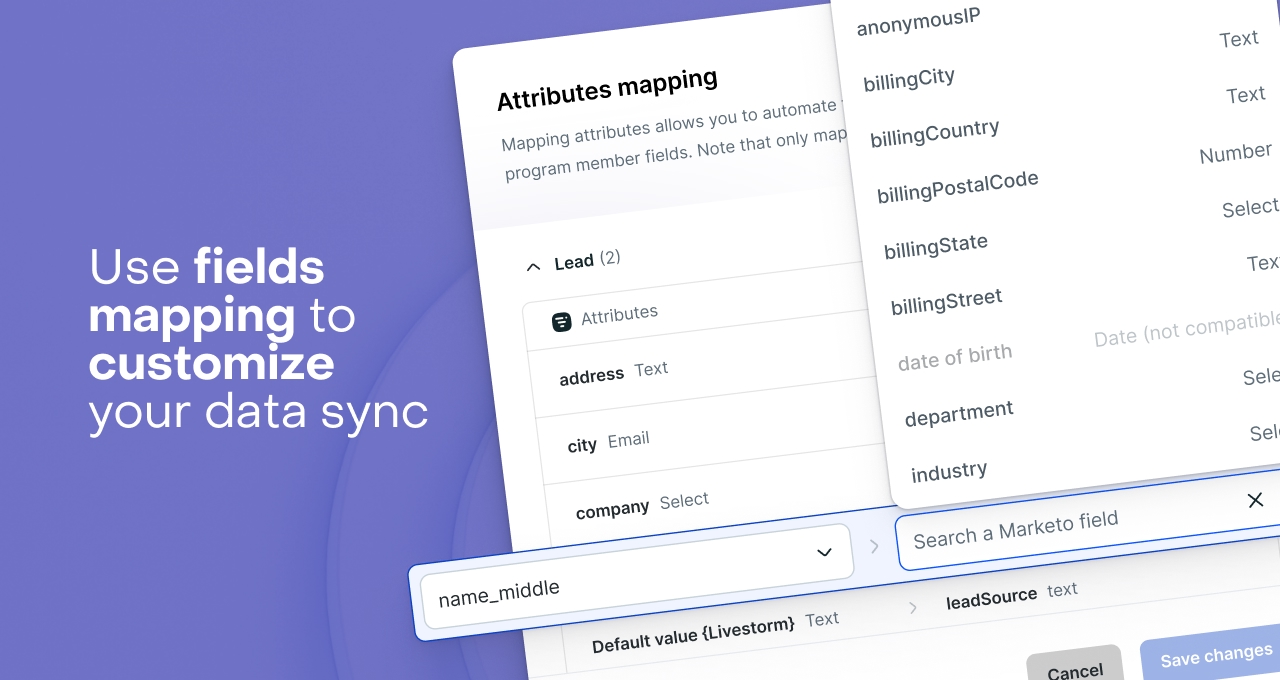Clear the Marketo field search with X
Image resolution: width=1280 pixels, height=680 pixels.
pos(1255,500)
